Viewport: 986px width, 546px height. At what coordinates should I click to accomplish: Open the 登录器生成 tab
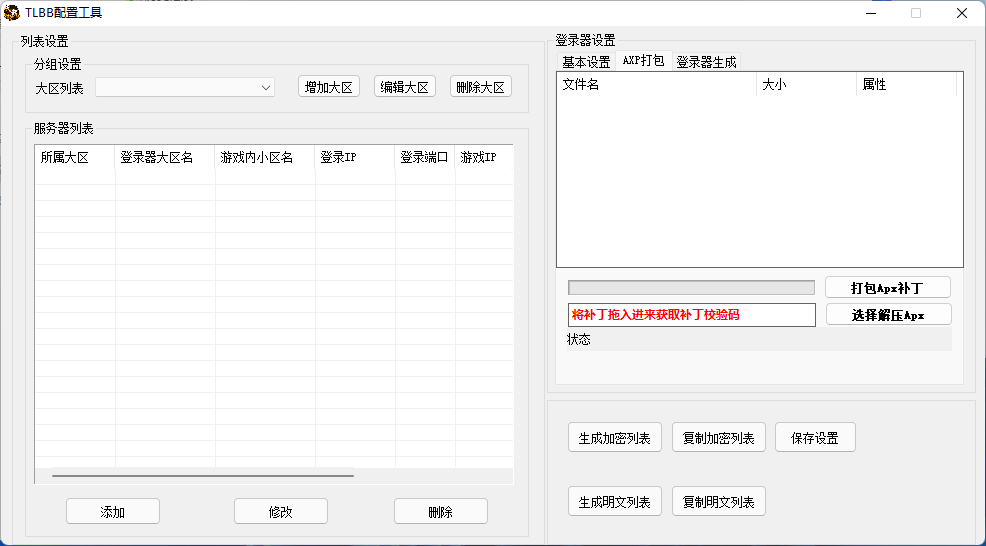click(706, 62)
